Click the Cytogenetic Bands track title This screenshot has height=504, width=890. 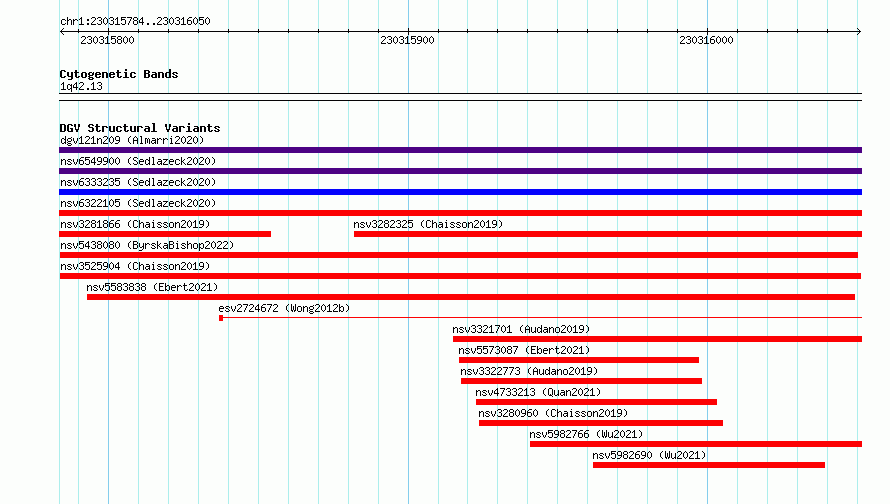[119, 74]
